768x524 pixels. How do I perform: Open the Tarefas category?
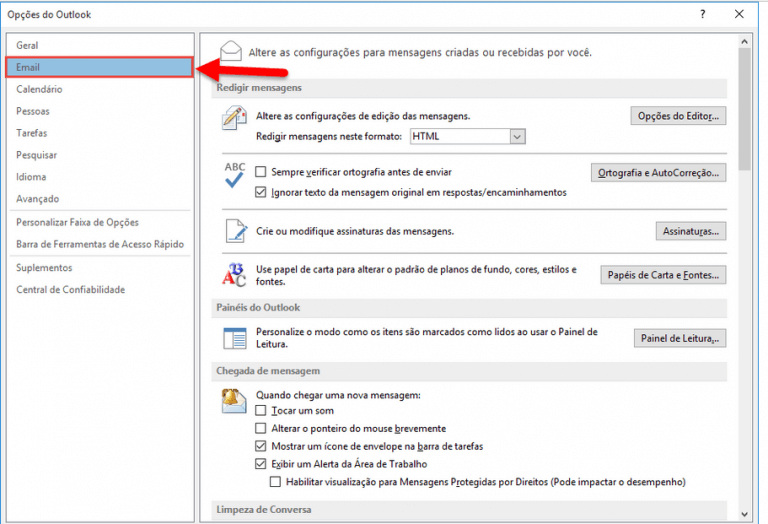tap(100, 133)
